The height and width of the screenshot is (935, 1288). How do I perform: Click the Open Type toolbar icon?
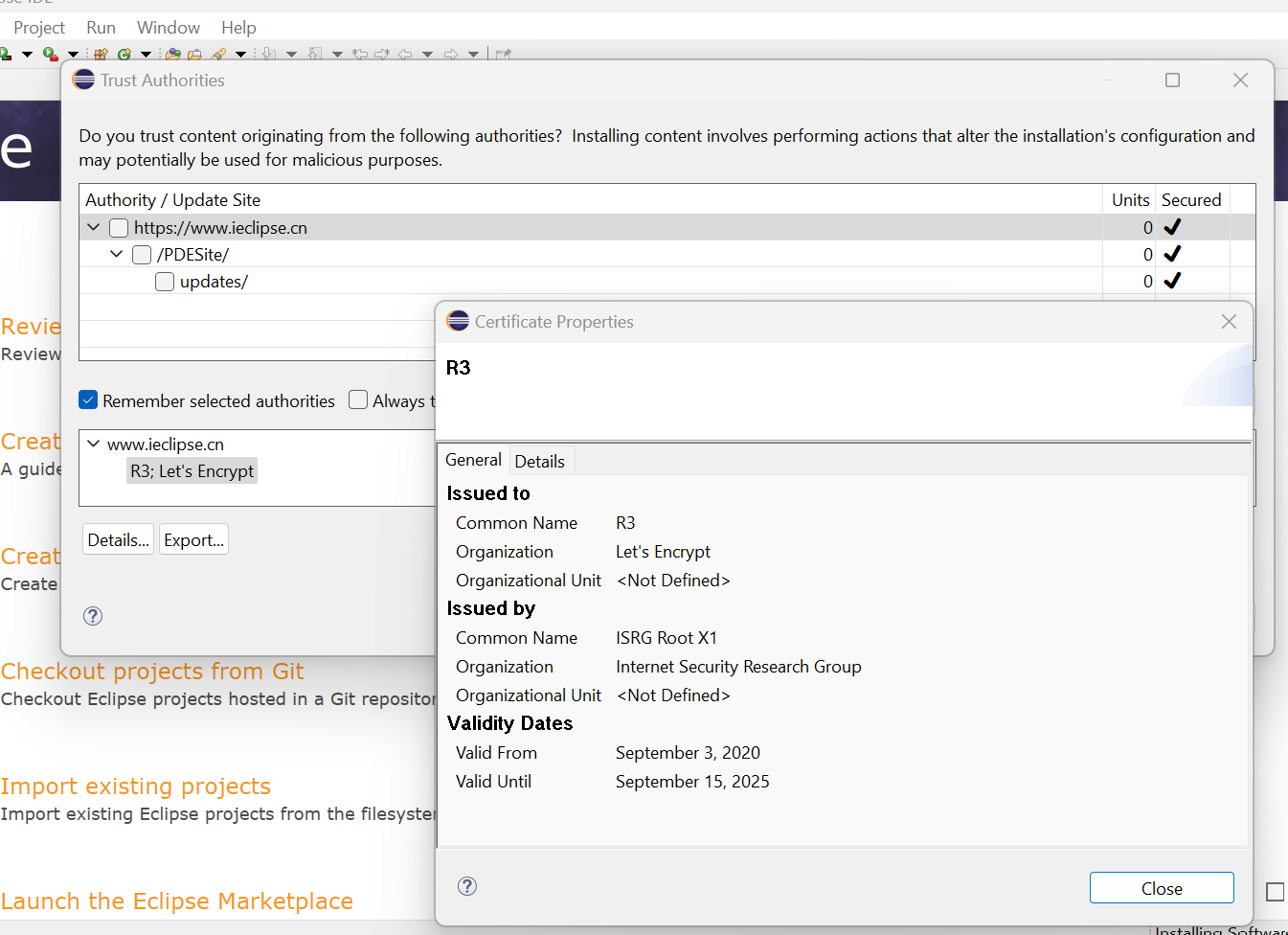point(173,54)
